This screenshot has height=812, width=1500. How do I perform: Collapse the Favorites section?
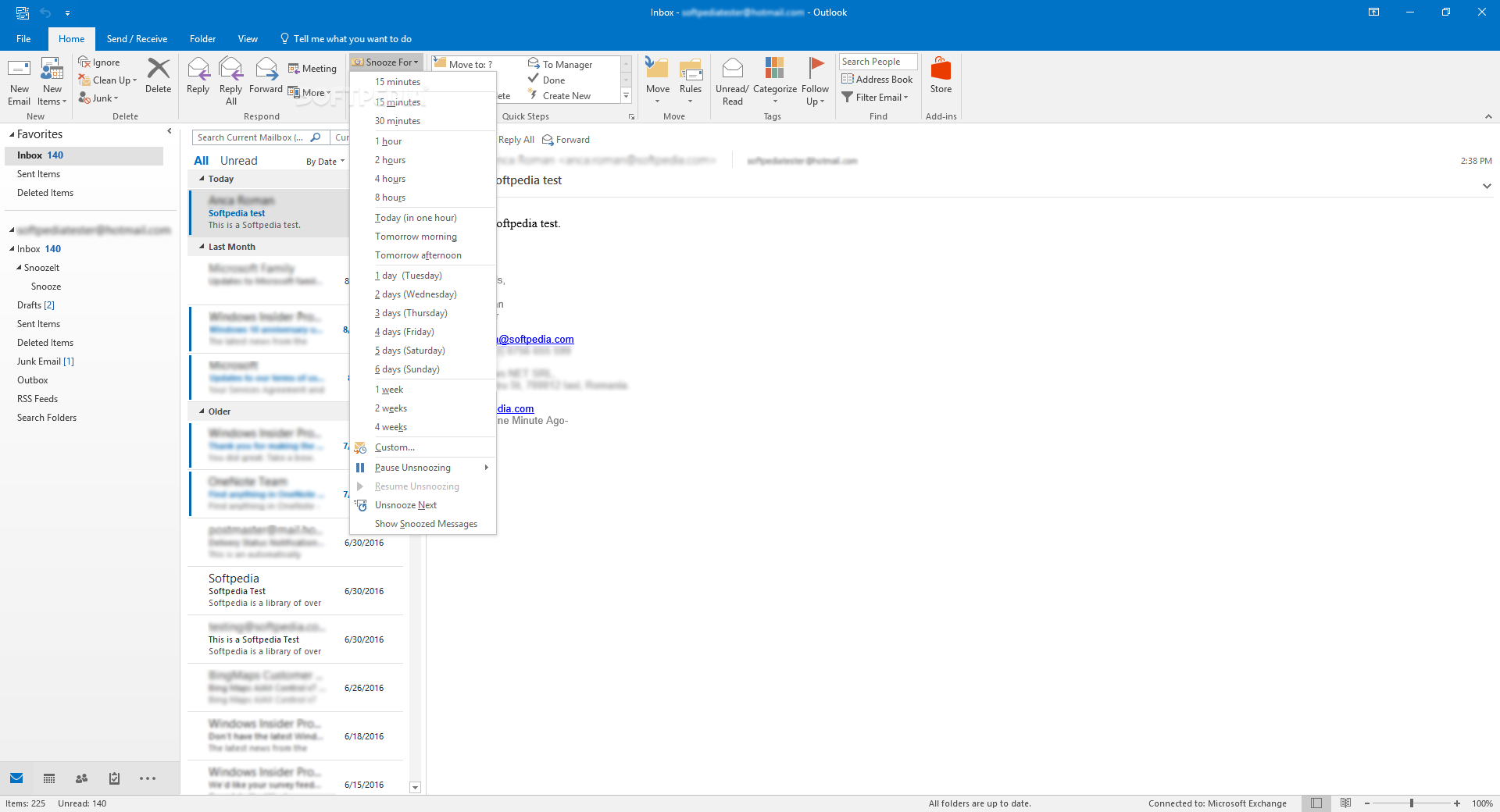12,135
